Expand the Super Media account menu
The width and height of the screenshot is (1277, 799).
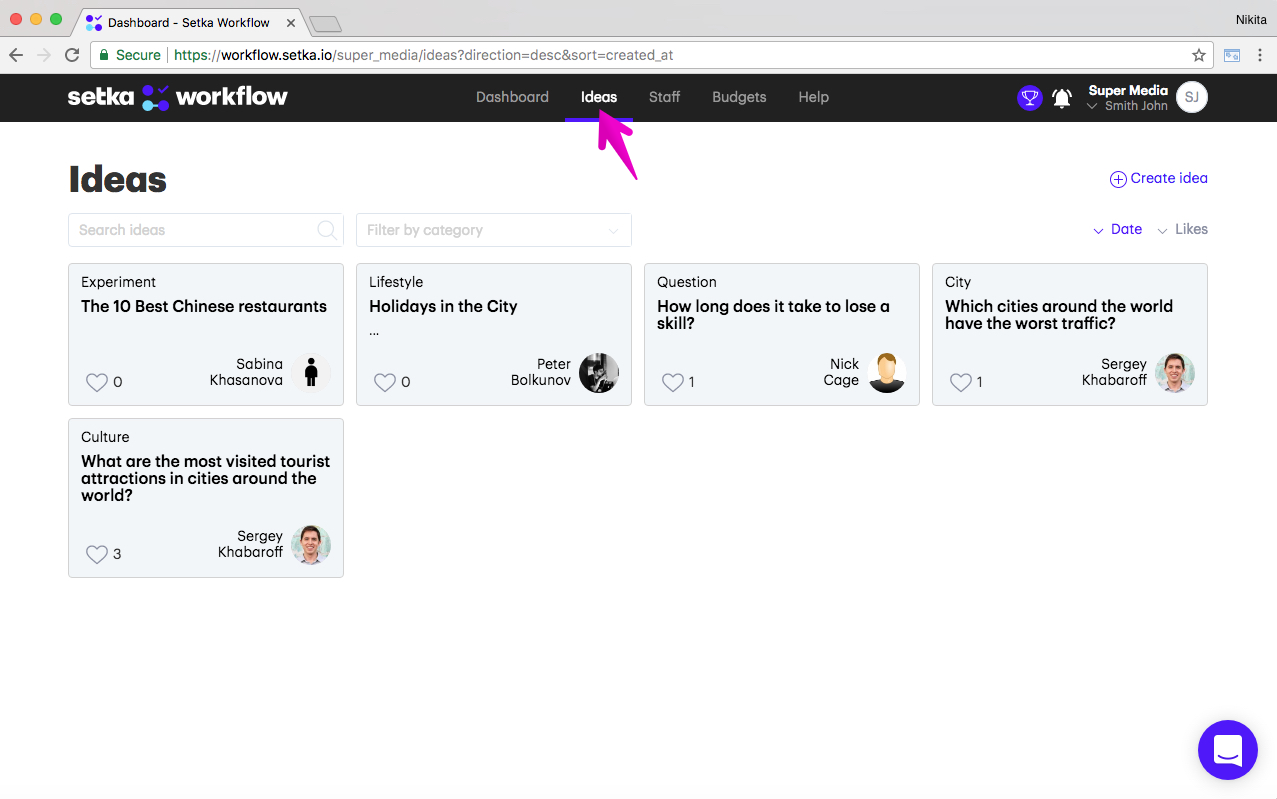pos(1127,98)
